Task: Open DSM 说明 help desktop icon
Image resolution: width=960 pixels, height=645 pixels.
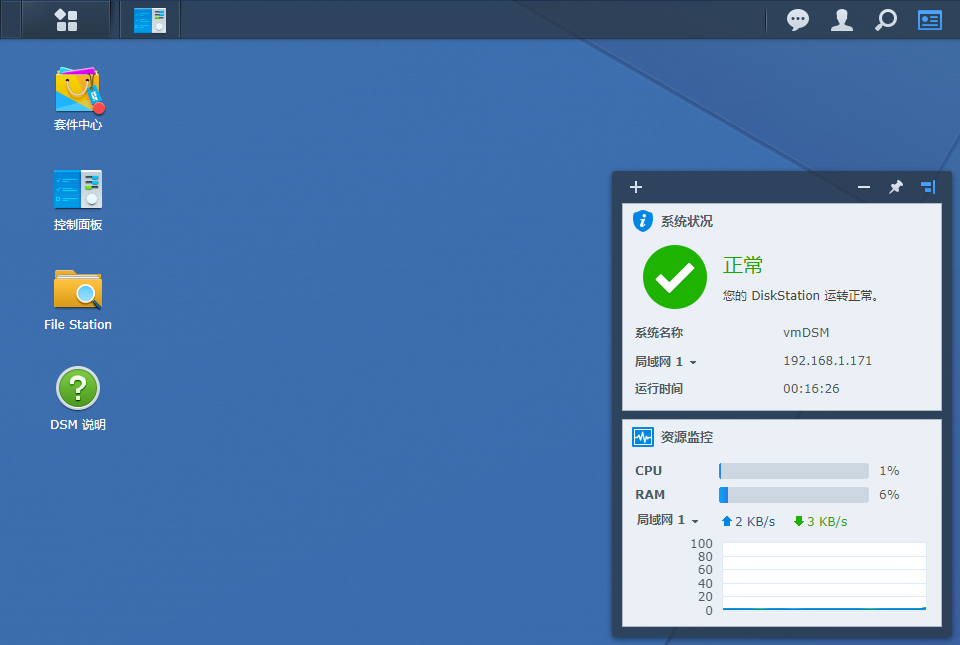Action: (x=78, y=399)
